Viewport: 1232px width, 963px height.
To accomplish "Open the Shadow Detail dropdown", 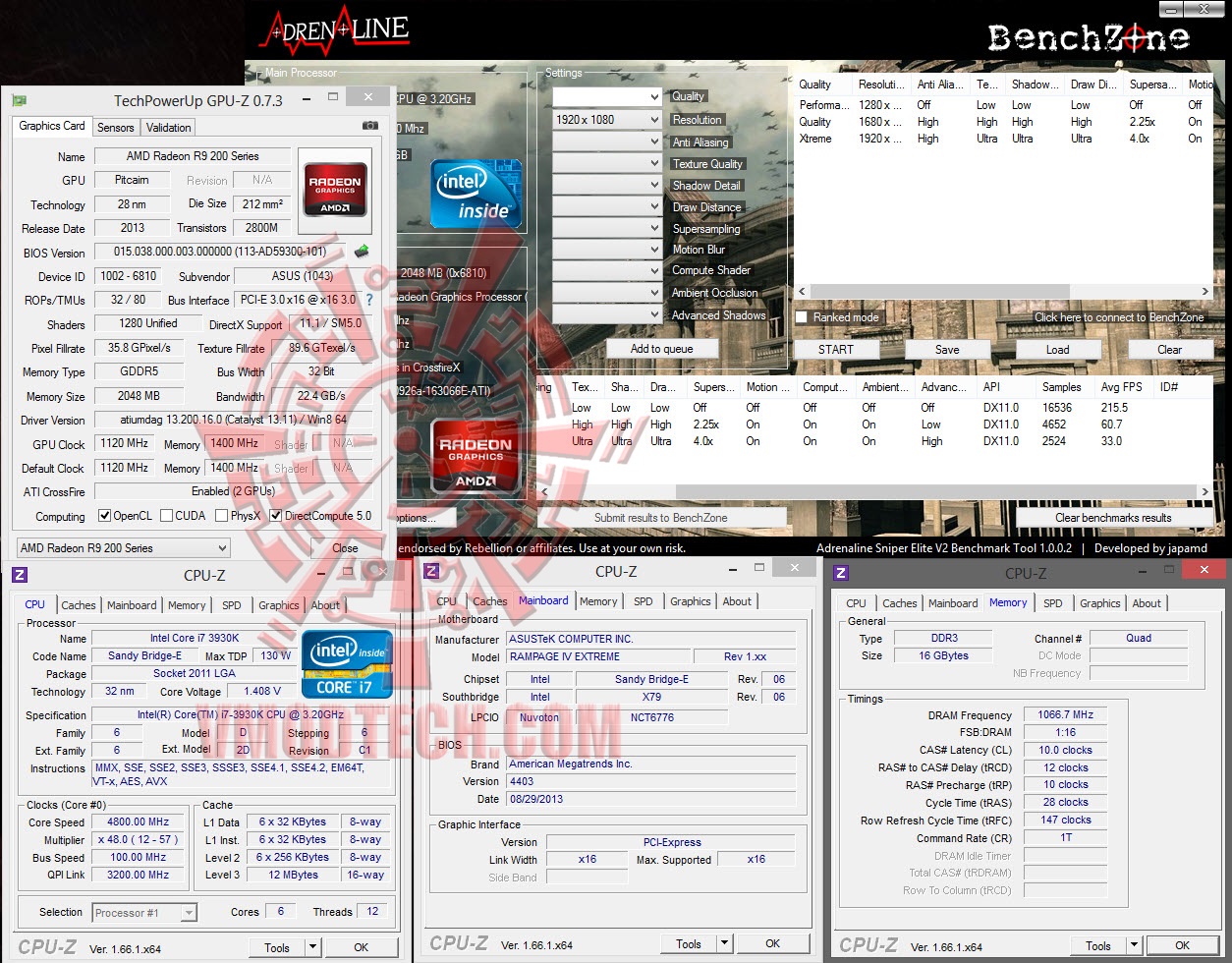I will point(606,185).
